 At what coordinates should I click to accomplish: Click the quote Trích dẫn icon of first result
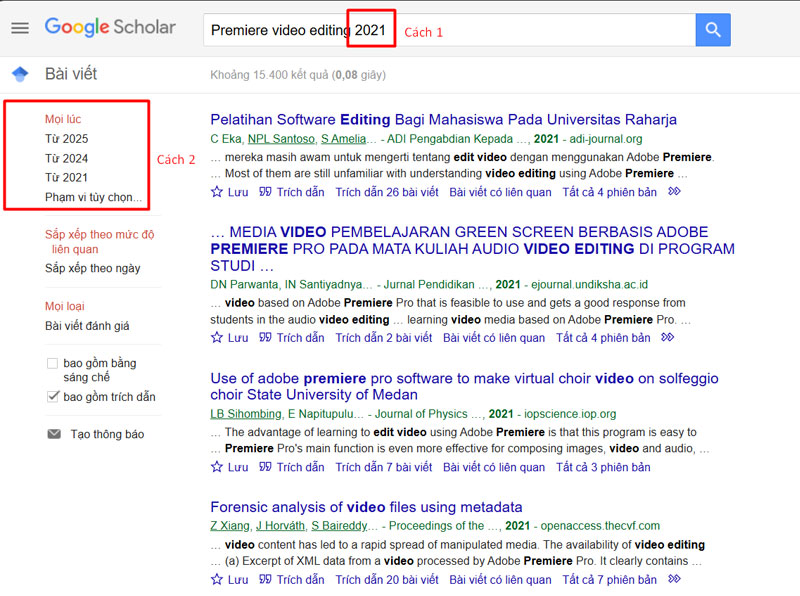(x=265, y=192)
